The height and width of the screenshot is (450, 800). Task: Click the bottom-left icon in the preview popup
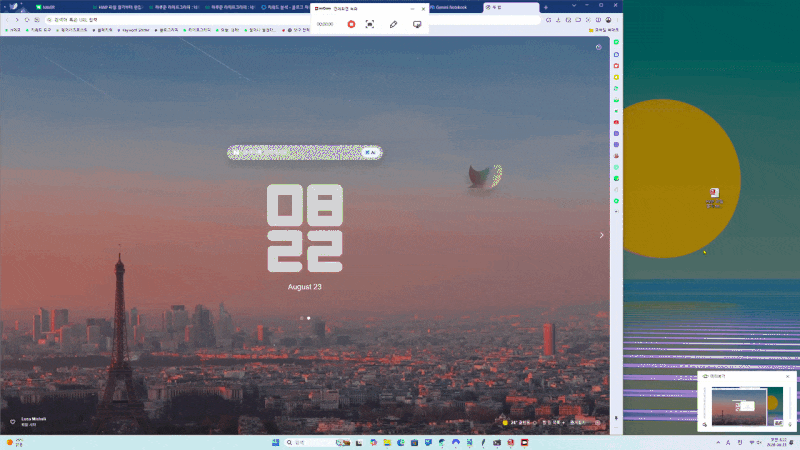[x=705, y=424]
